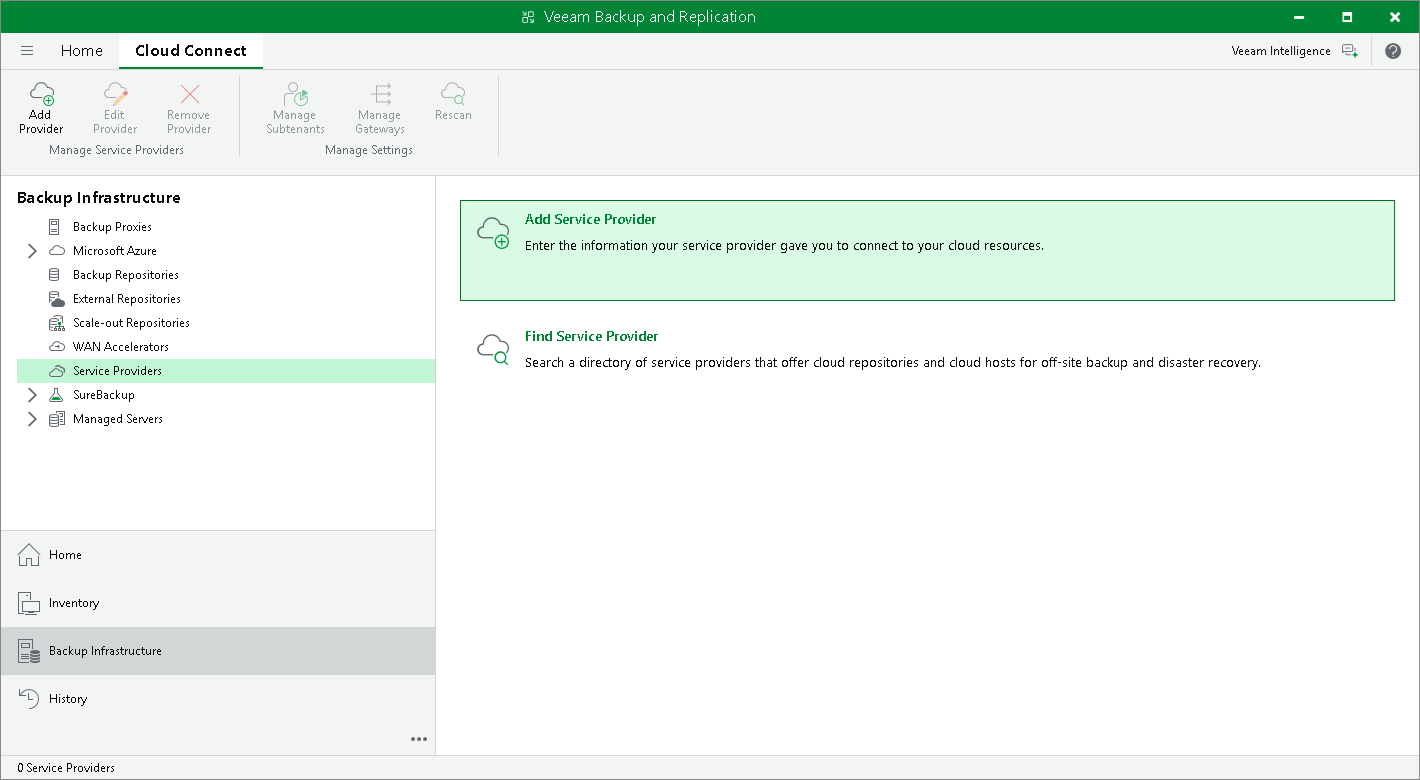This screenshot has height=780, width=1420.
Task: Close the Veeam Backup and Replication window
Action: coord(1395,17)
